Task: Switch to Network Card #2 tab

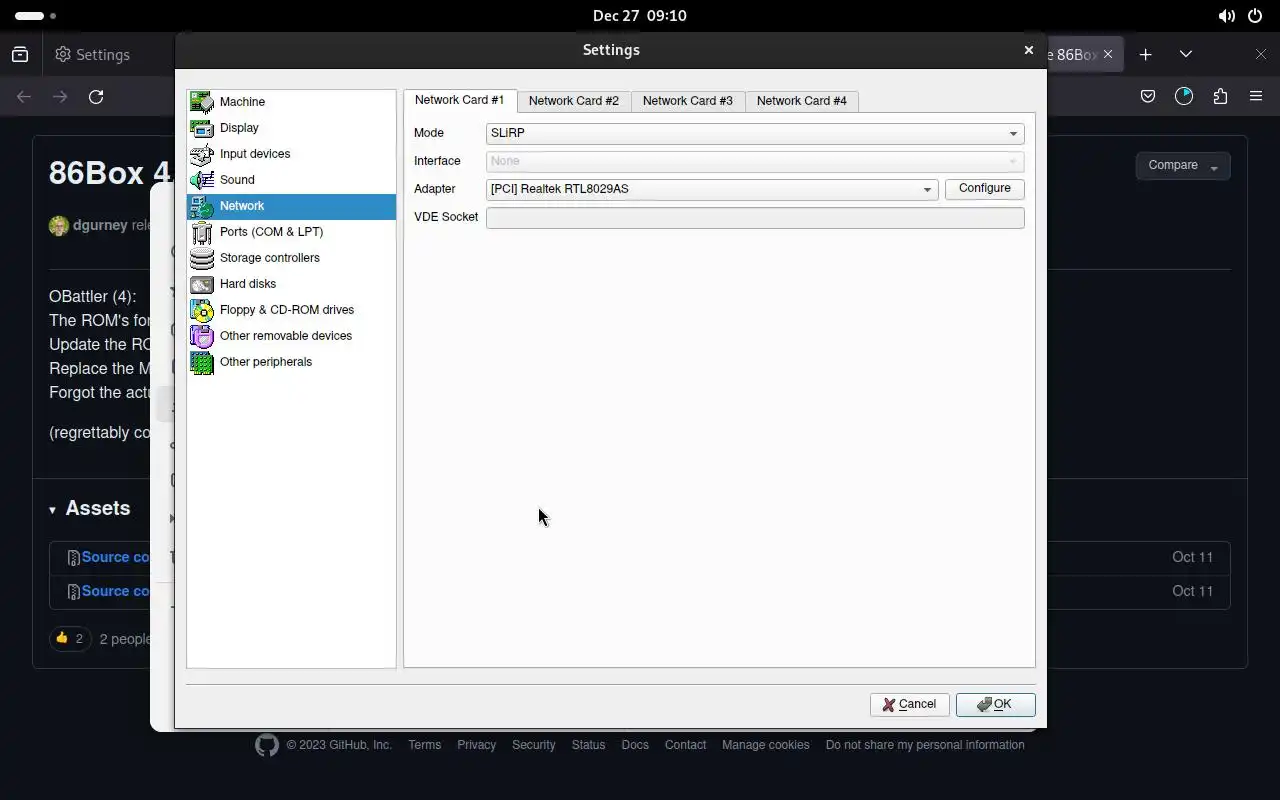Action: tap(574, 101)
